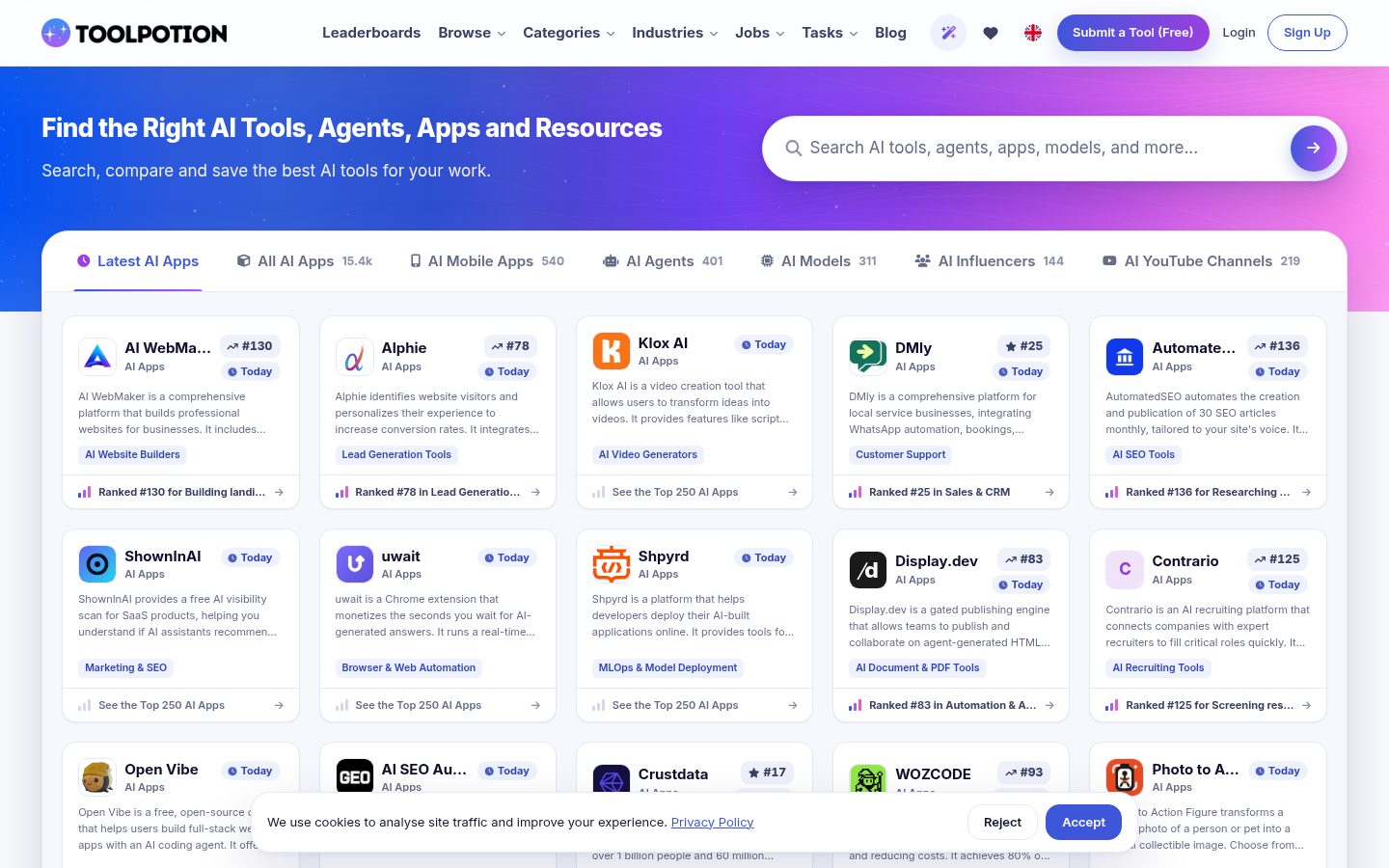The width and height of the screenshot is (1389, 868).
Task: Click the ToolPotion logo
Action: 134,33
